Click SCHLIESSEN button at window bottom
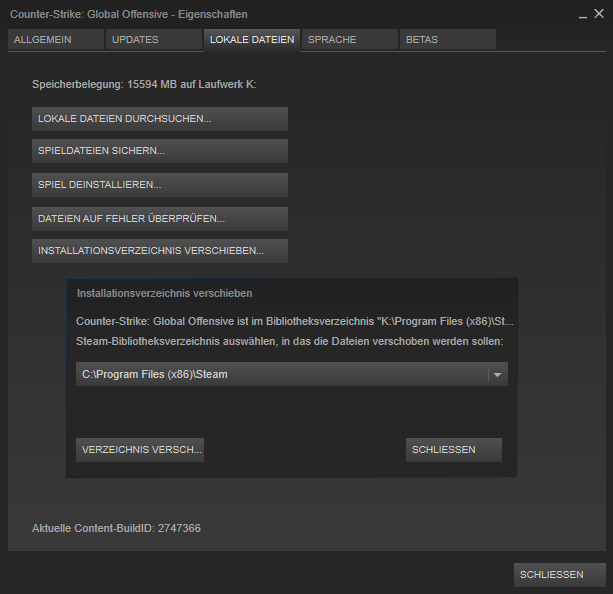This screenshot has height=594, width=613. click(559, 574)
